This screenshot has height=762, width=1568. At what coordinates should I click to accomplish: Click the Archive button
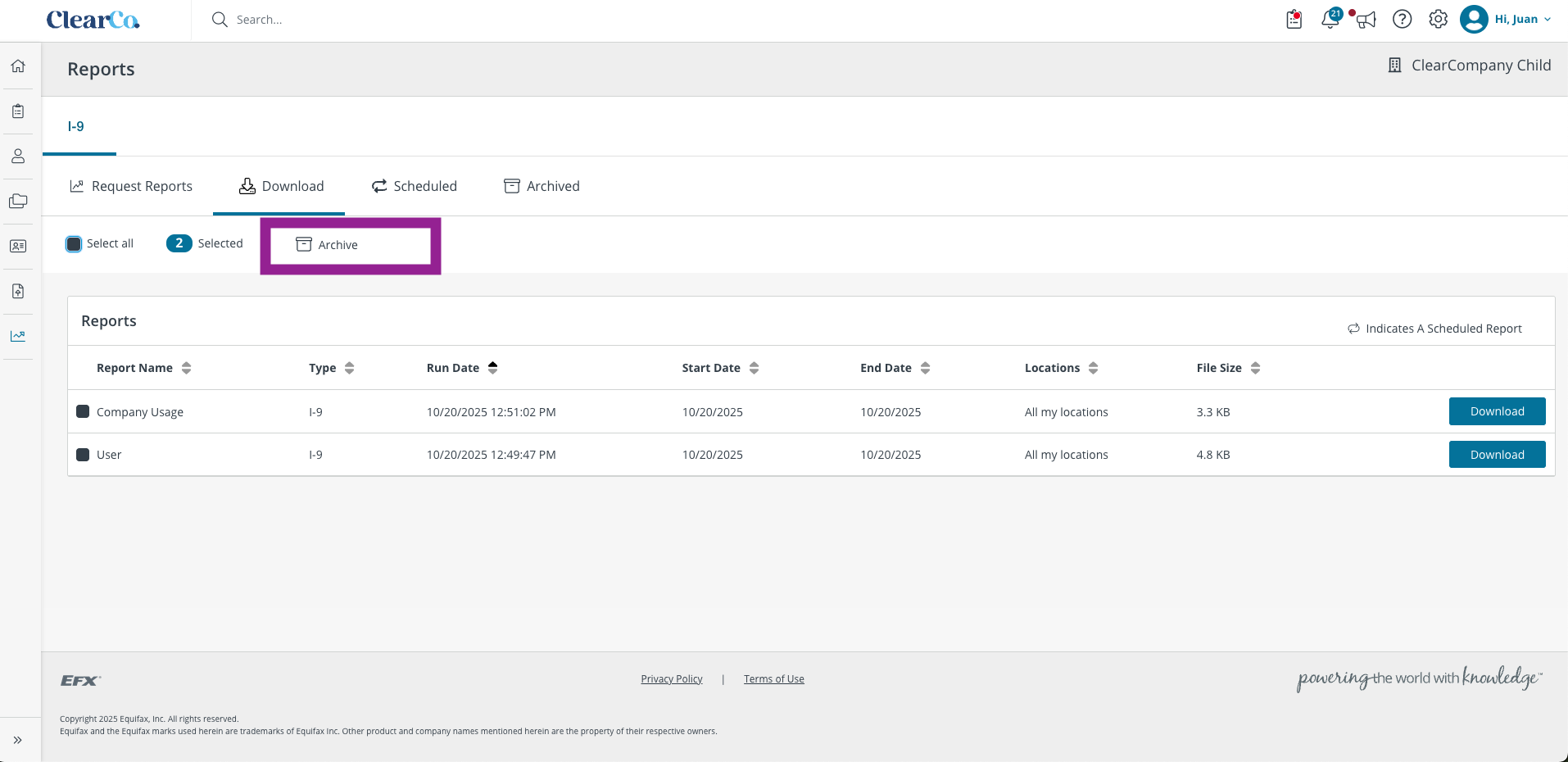(351, 245)
